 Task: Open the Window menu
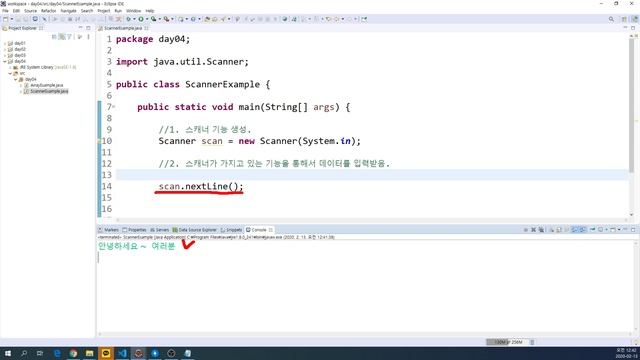coord(133,11)
